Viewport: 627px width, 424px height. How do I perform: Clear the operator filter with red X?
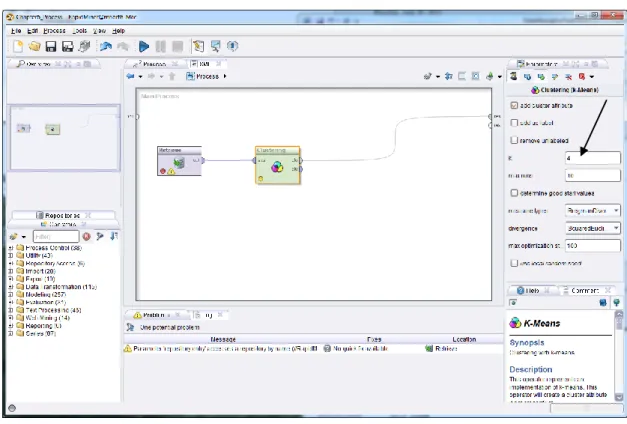86,236
